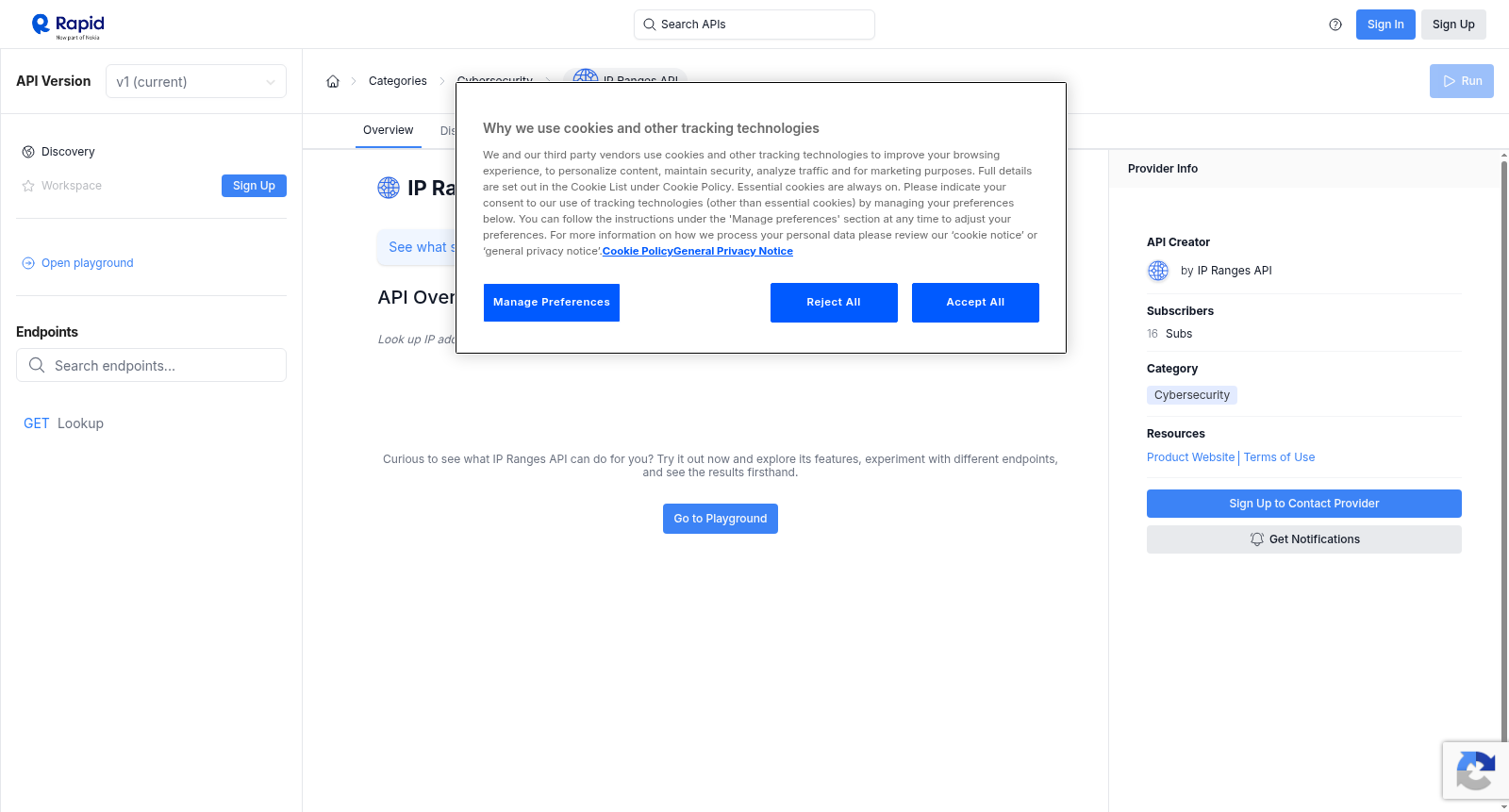Click the Sign In button
The image size is (1509, 812).
coord(1385,25)
